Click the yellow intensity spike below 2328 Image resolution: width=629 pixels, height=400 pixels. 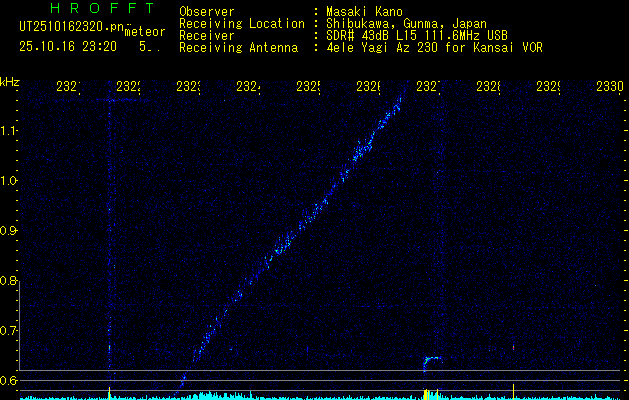[513, 391]
